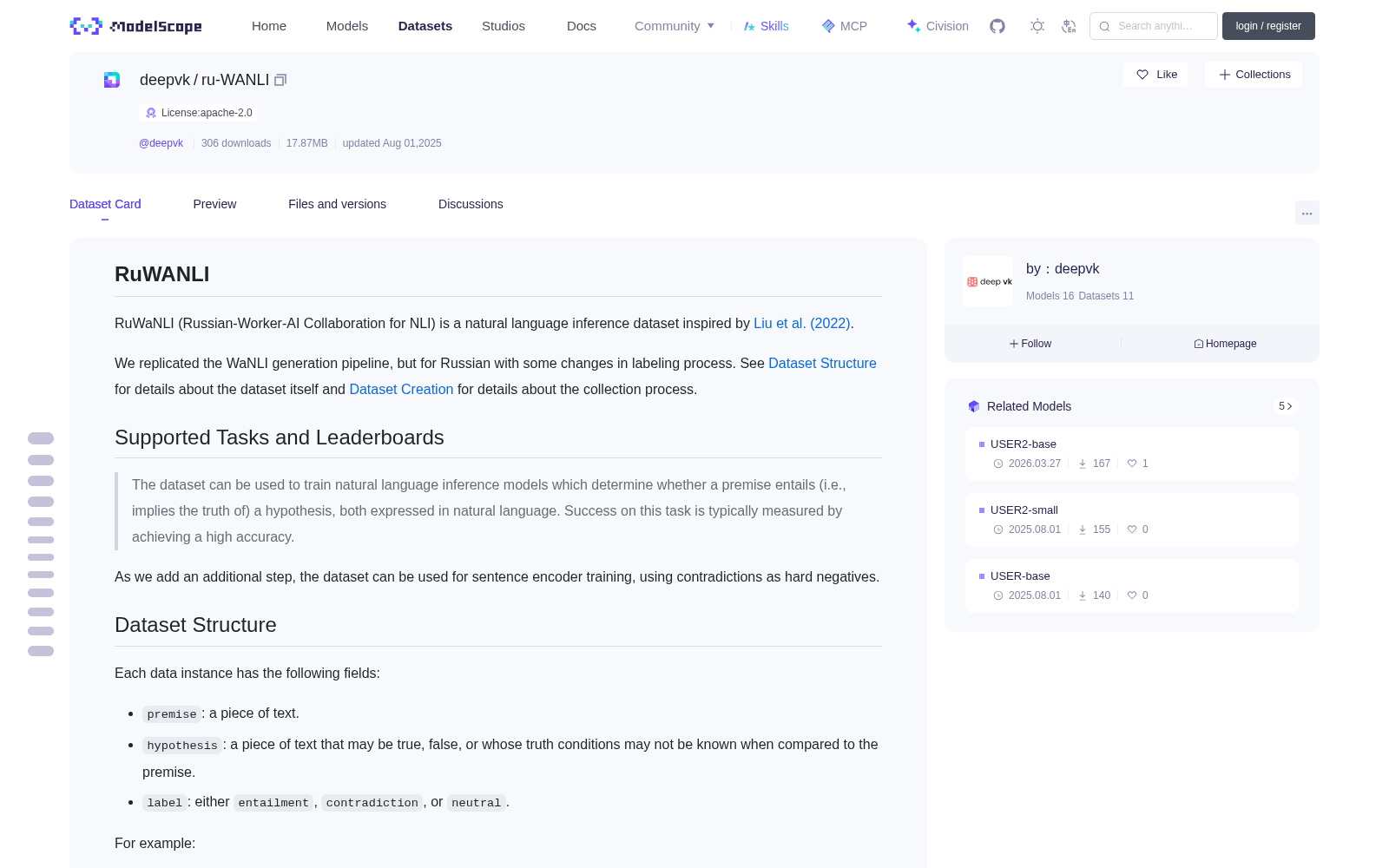Switch to Preview tab

(x=214, y=204)
